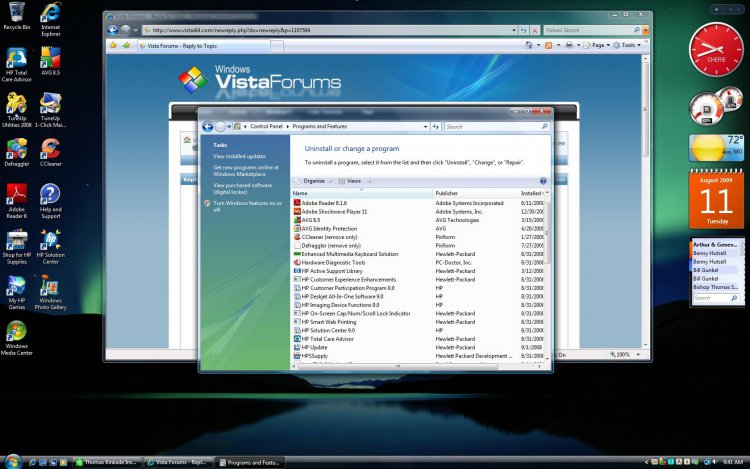
Task: Click the IE Stop button
Action: 535,30
